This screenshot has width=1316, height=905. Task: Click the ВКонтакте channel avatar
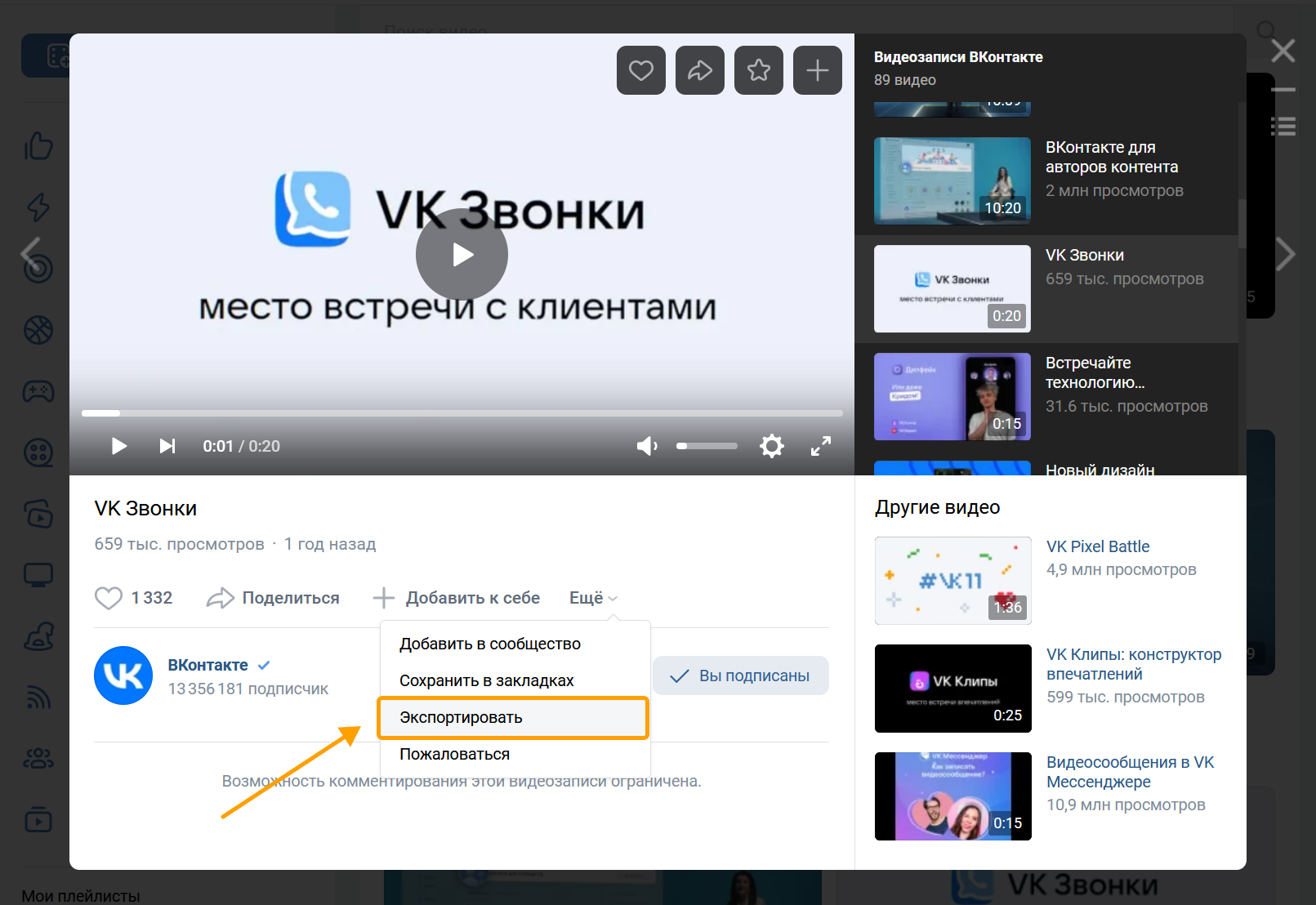(x=123, y=675)
